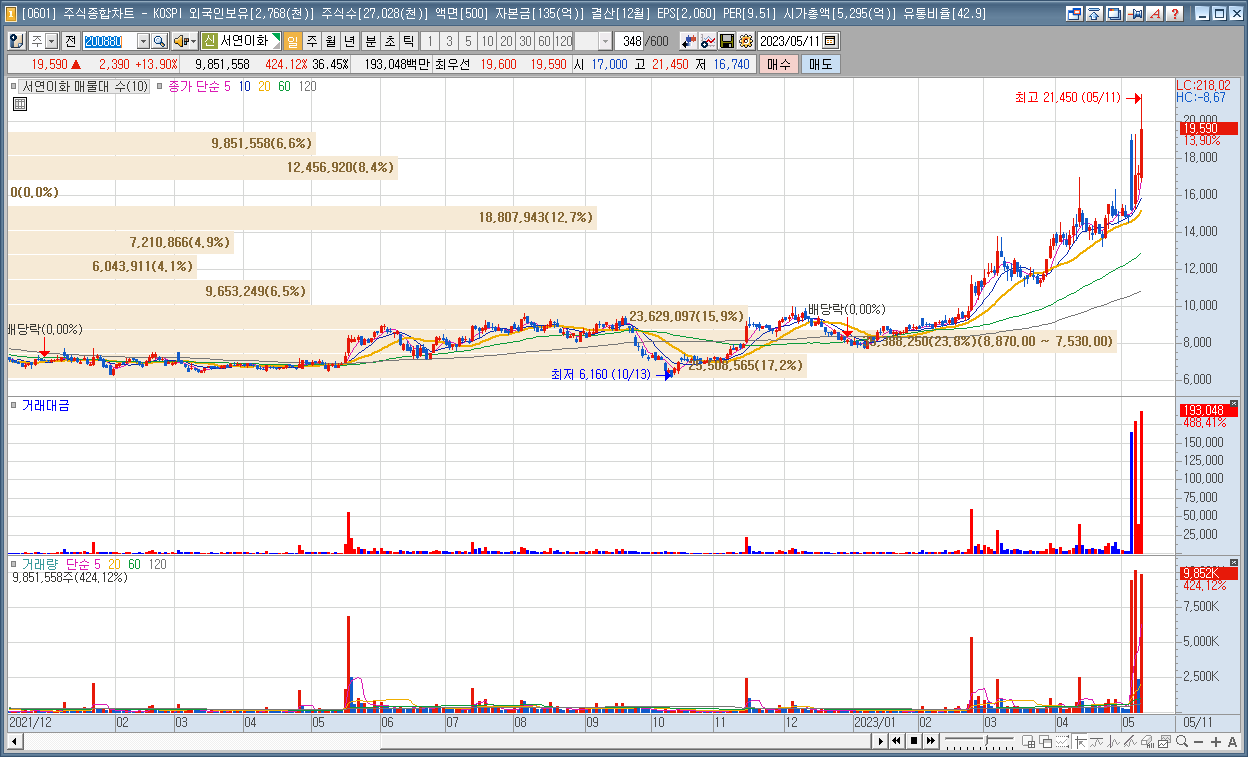Click the stock code input field 200880

click(110, 41)
